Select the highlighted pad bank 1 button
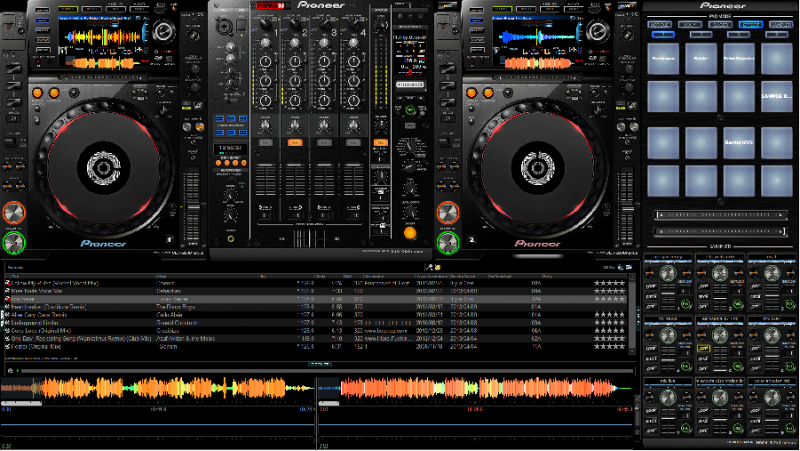The image size is (800, 451). (663, 34)
